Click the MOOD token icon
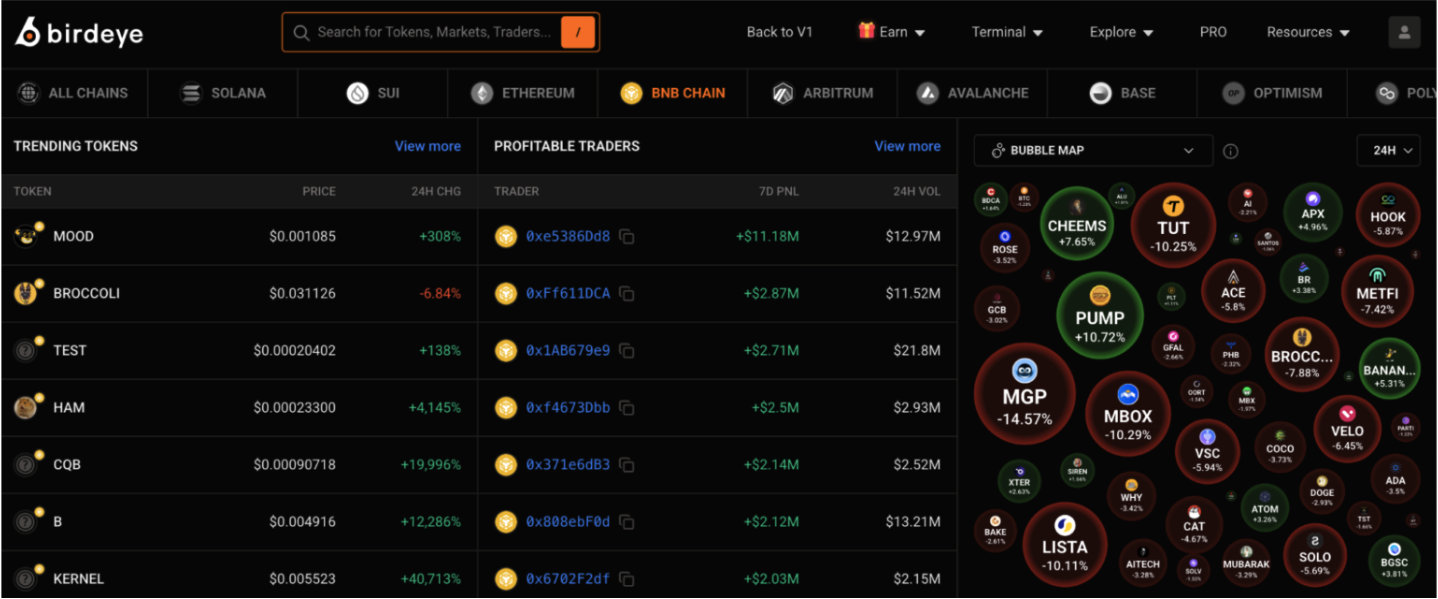This screenshot has width=1438, height=599. [27, 236]
